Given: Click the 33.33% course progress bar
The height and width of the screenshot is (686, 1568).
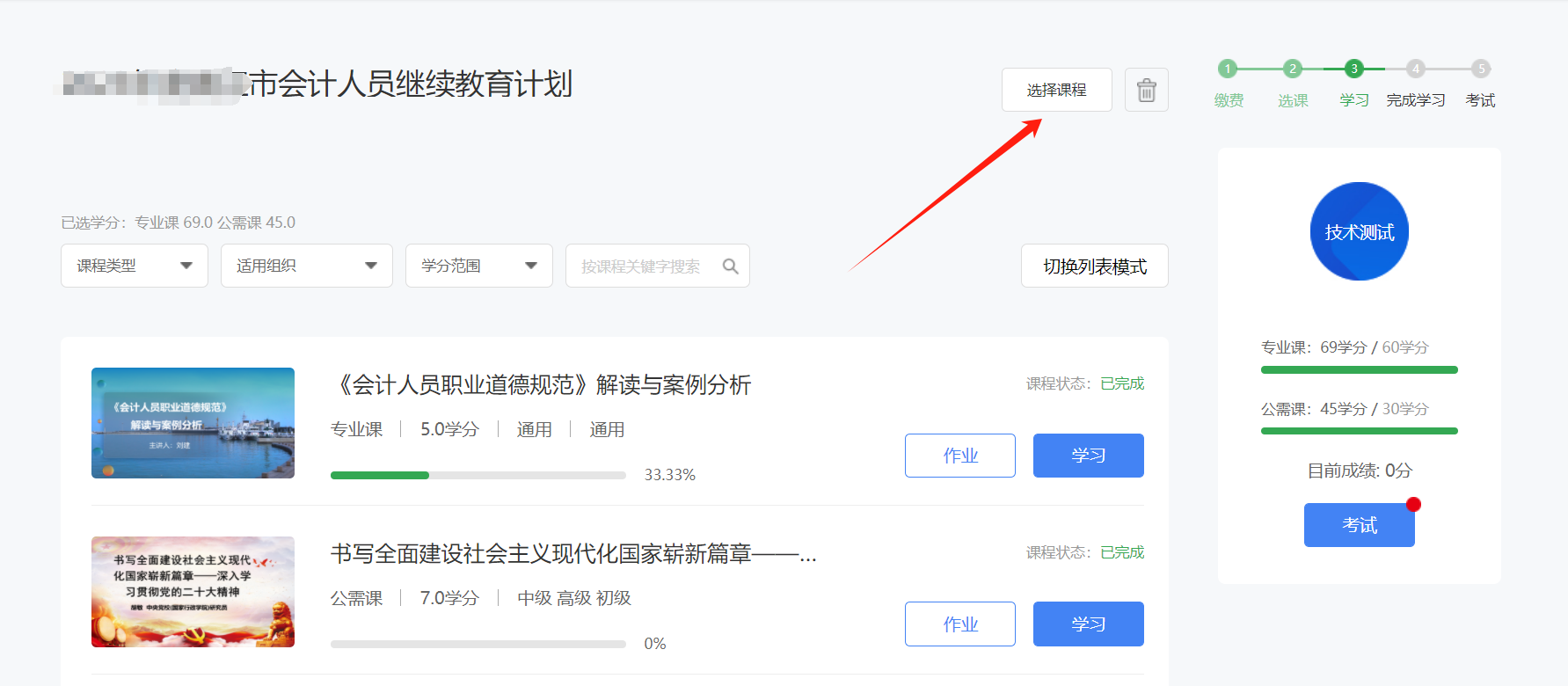Looking at the screenshot, I should pos(478,475).
